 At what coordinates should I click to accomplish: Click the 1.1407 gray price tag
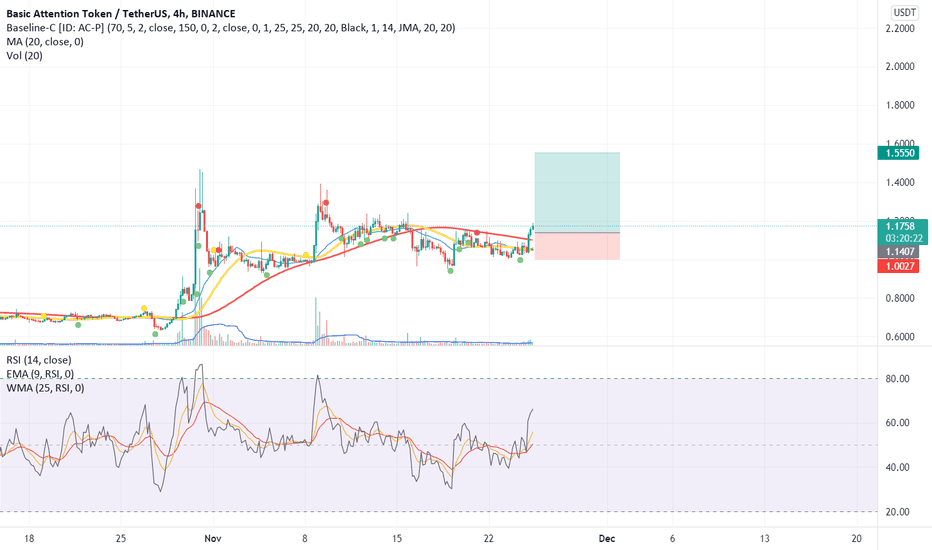tap(898, 252)
